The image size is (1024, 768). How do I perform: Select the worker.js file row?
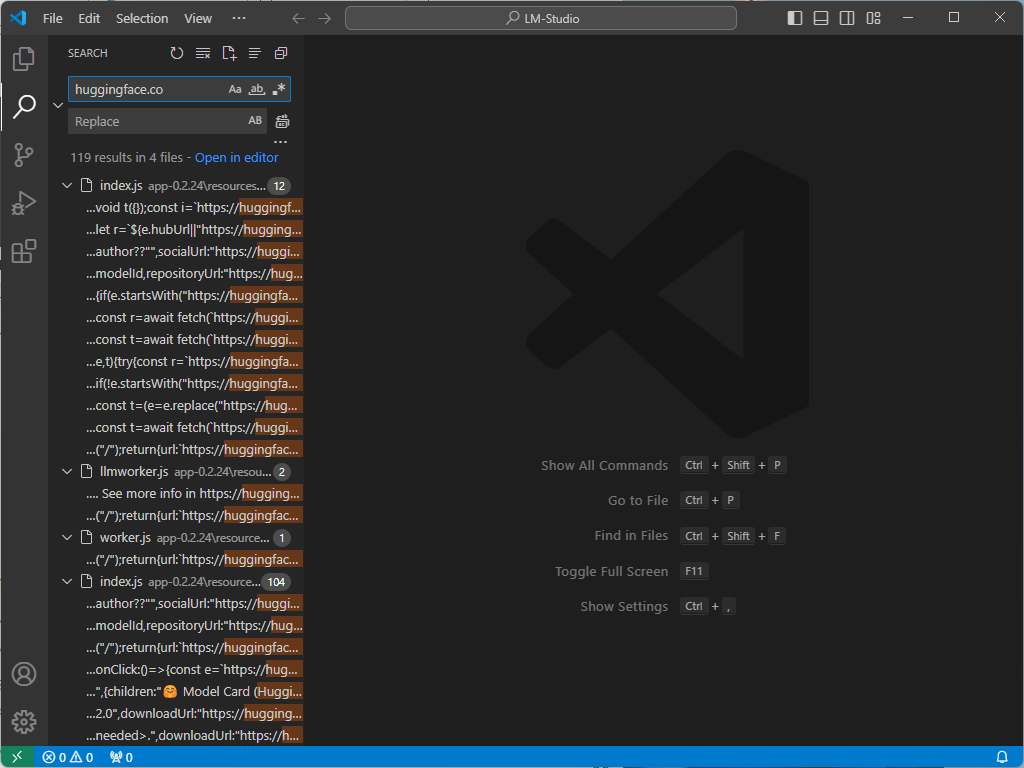pos(176,537)
